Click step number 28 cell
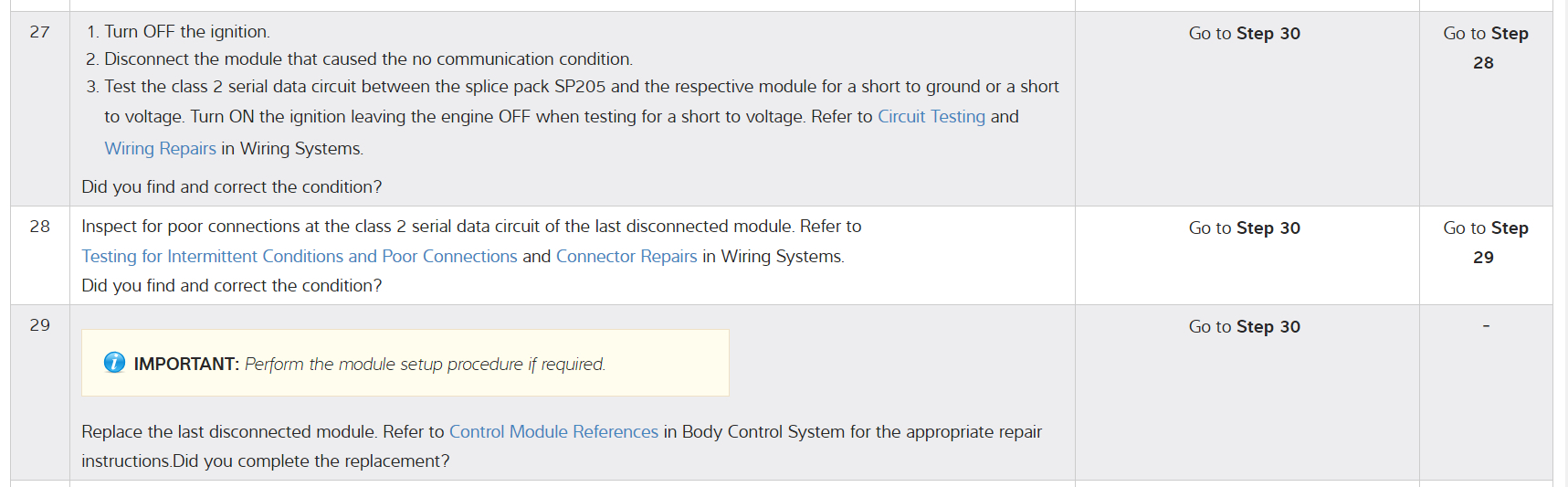 click(x=39, y=227)
